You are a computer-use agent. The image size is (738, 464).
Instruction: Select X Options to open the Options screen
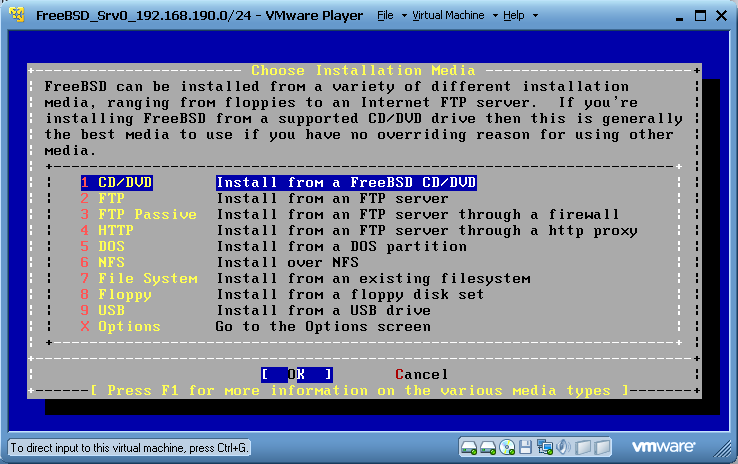255,327
